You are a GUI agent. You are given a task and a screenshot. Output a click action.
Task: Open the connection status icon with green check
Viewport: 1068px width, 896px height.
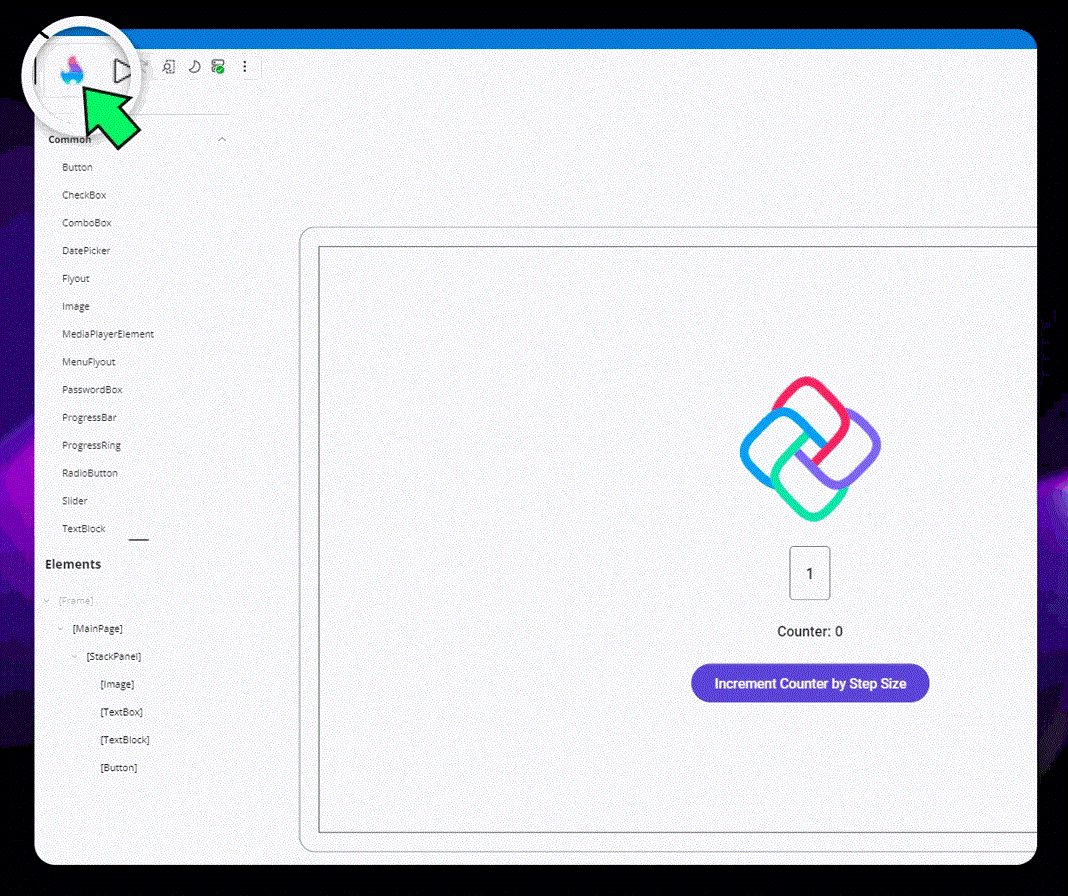pyautogui.click(x=218, y=67)
